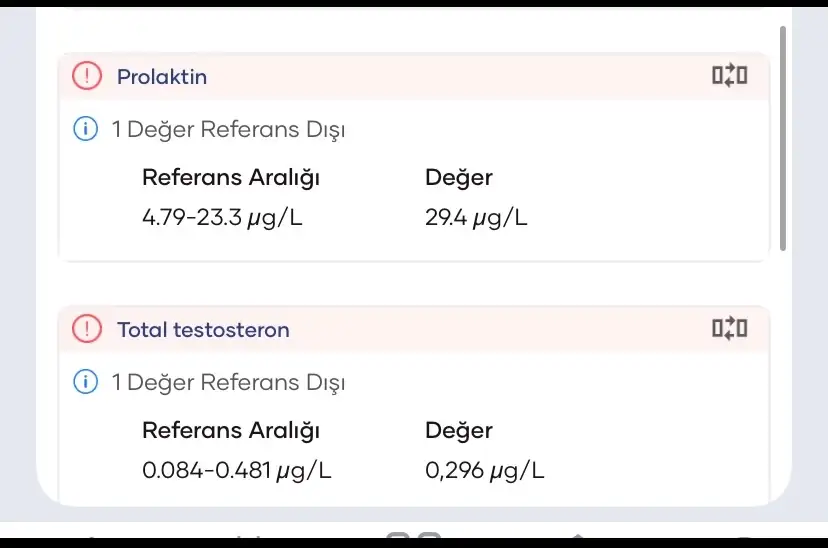This screenshot has height=548, width=828.
Task: Open the Prolaktin test title
Action: (162, 77)
